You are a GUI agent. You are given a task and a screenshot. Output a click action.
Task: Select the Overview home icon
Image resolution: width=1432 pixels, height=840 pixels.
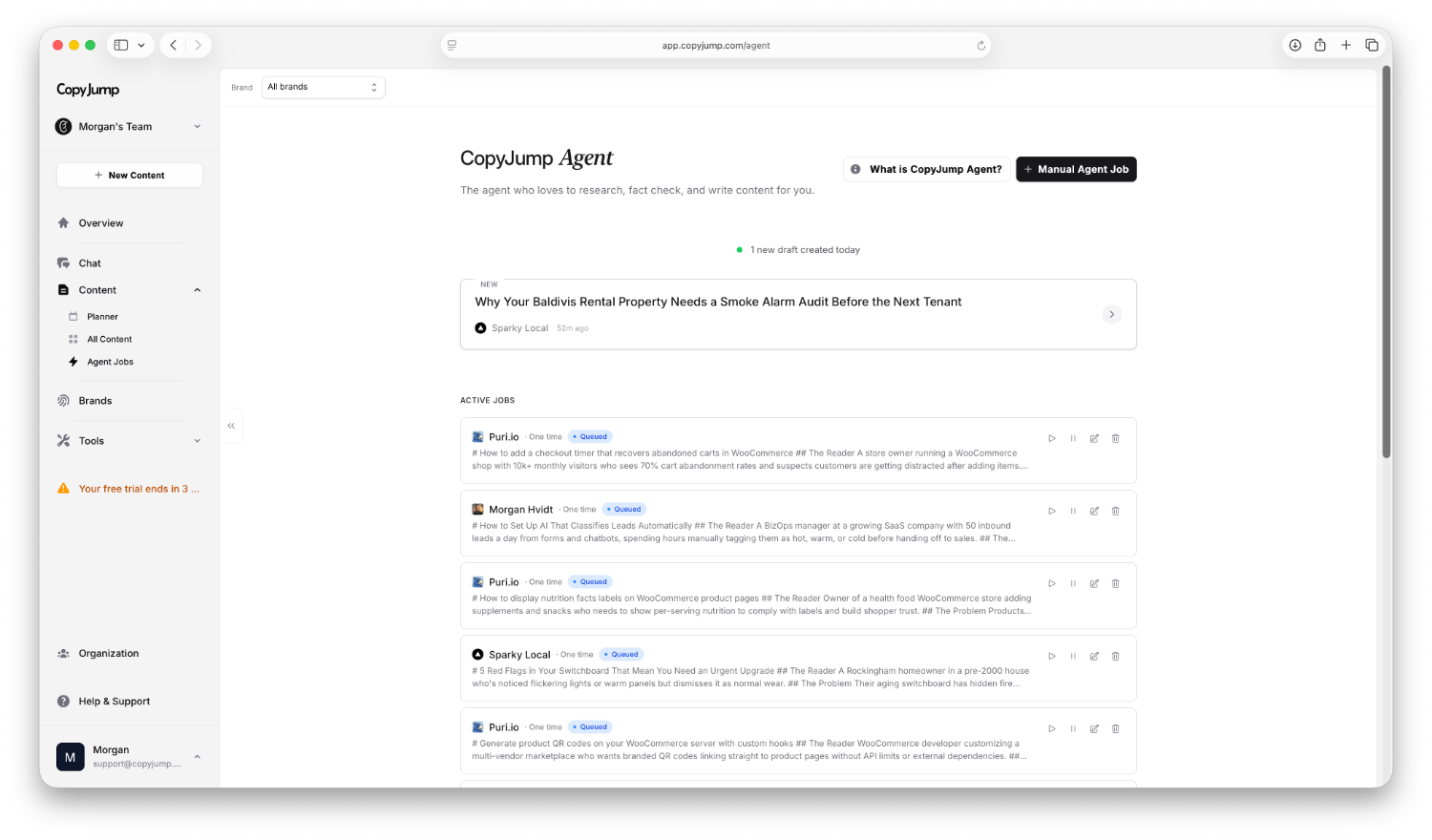coord(63,222)
